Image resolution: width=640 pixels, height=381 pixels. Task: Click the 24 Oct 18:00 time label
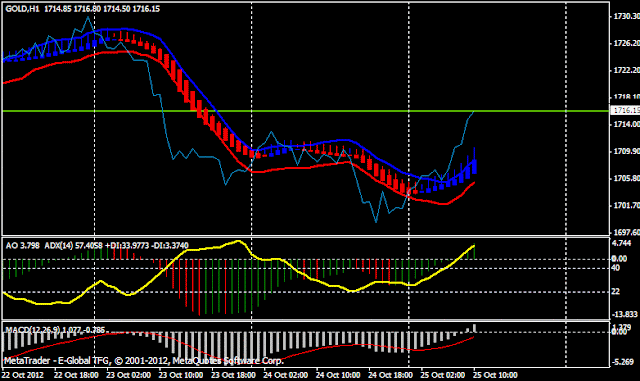click(x=390, y=375)
